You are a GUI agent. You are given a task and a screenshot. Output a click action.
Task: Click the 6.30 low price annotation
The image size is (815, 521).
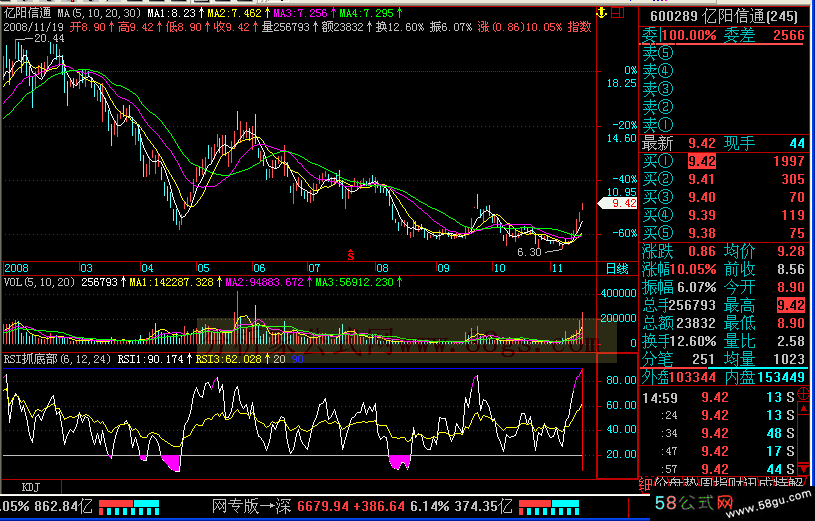(530, 252)
